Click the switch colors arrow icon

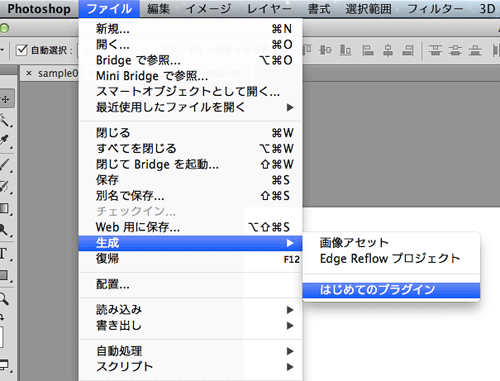coord(2,317)
